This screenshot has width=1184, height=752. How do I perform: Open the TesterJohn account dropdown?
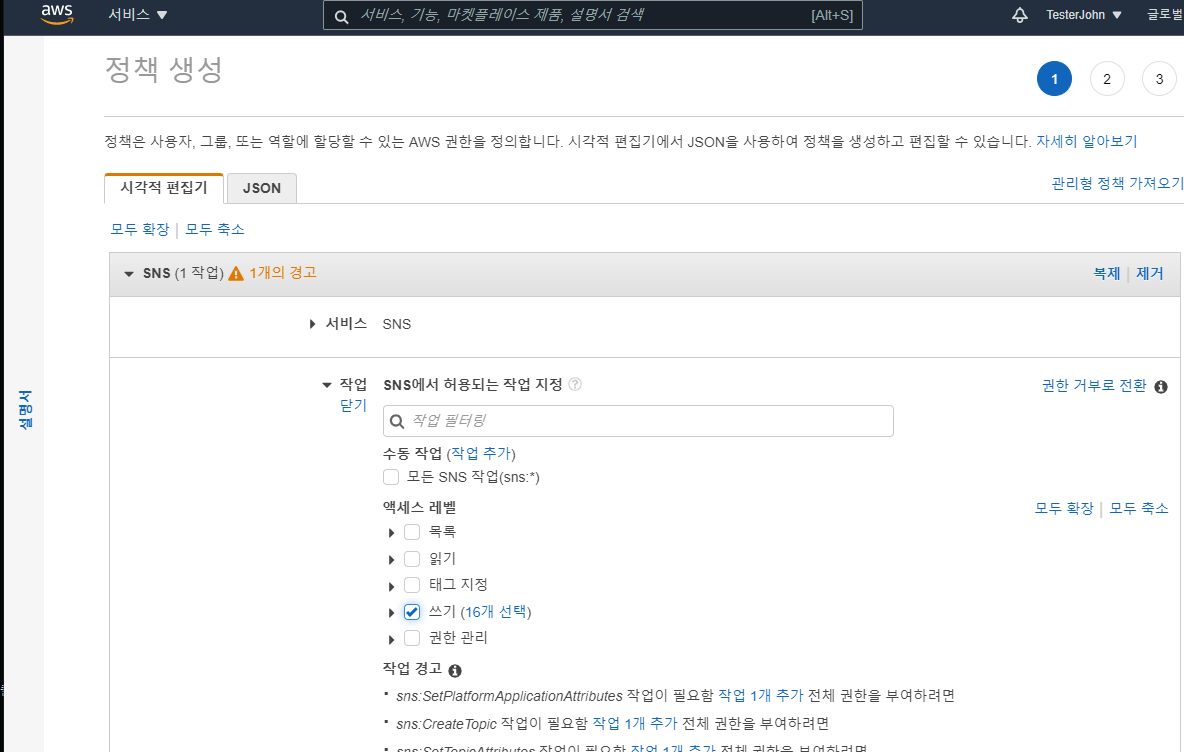(1084, 14)
